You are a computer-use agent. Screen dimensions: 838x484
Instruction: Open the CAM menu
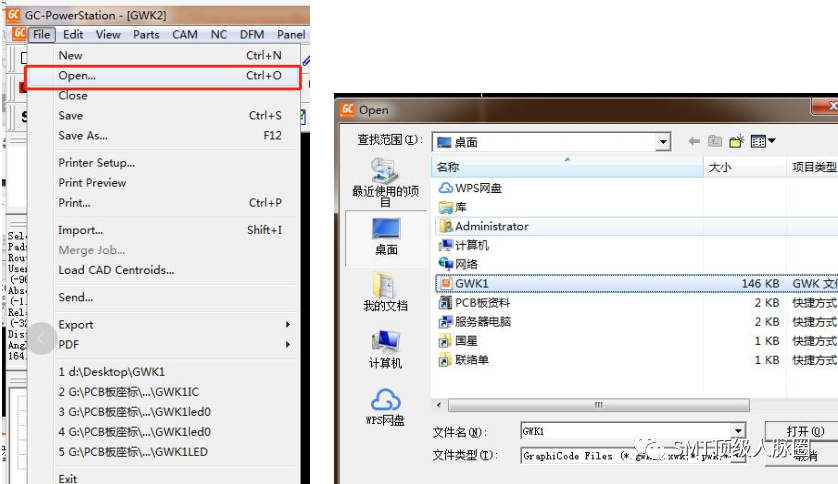pyautogui.click(x=185, y=35)
